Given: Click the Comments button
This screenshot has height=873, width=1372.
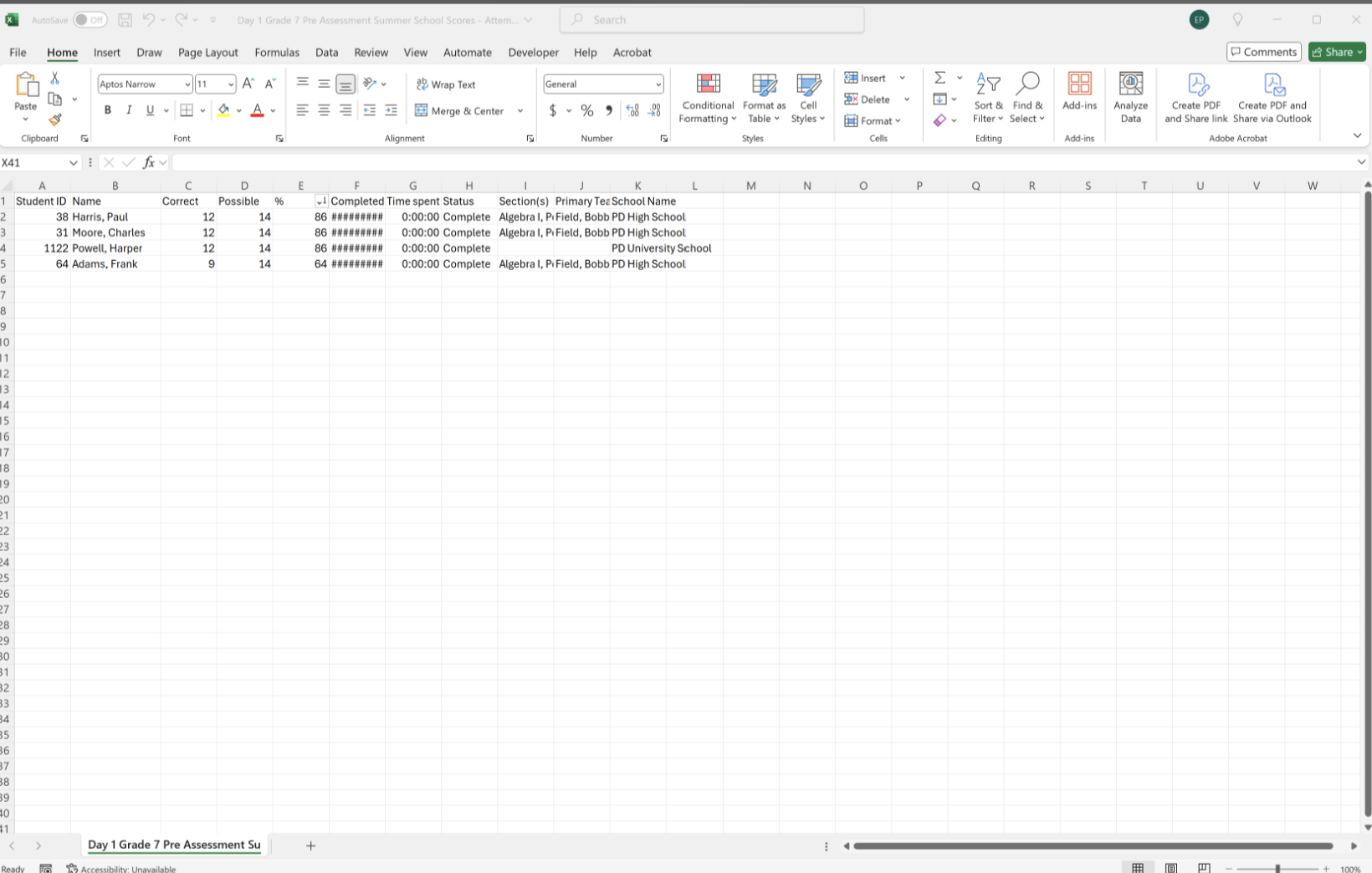Looking at the screenshot, I should (1264, 51).
